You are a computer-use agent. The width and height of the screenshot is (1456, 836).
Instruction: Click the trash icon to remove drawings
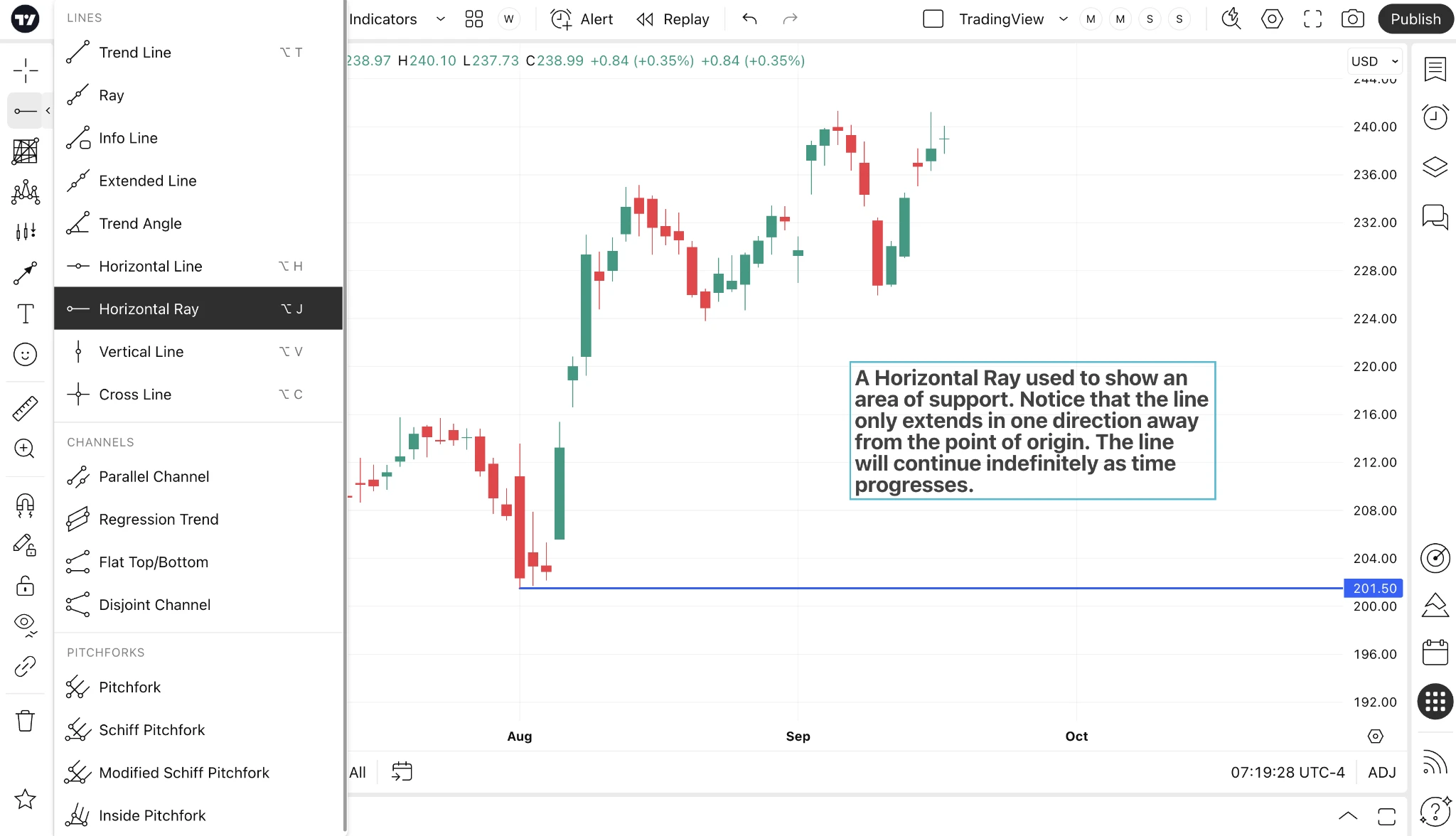26,721
